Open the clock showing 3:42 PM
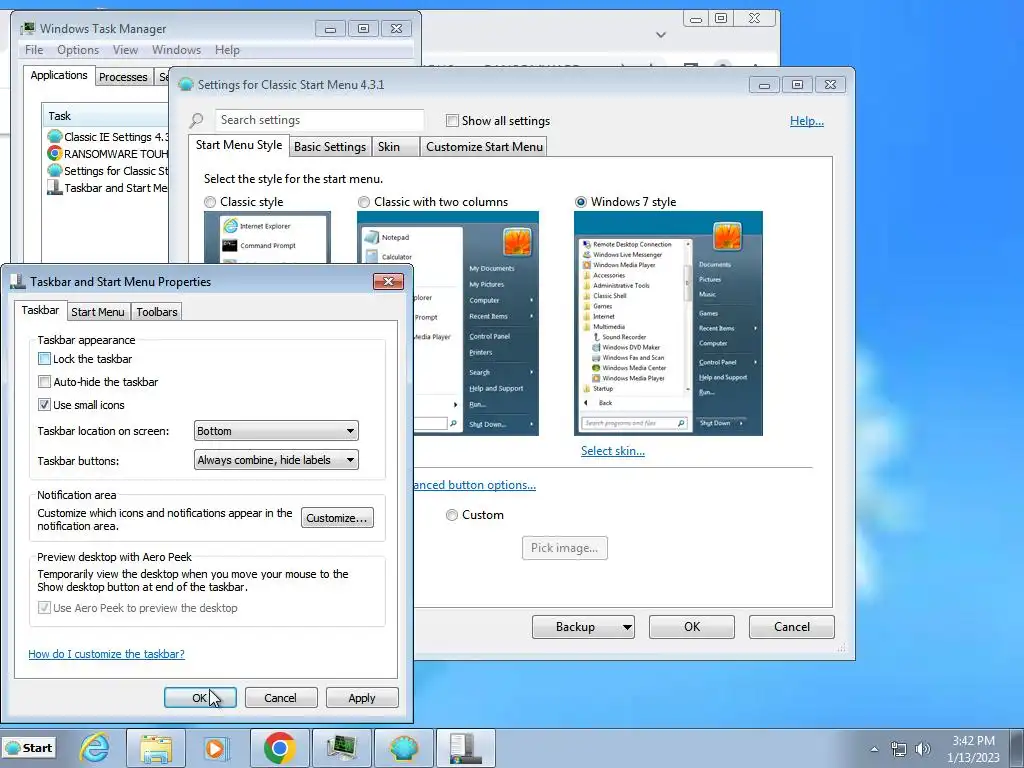Viewport: 1024px width, 768px height. pos(973,748)
